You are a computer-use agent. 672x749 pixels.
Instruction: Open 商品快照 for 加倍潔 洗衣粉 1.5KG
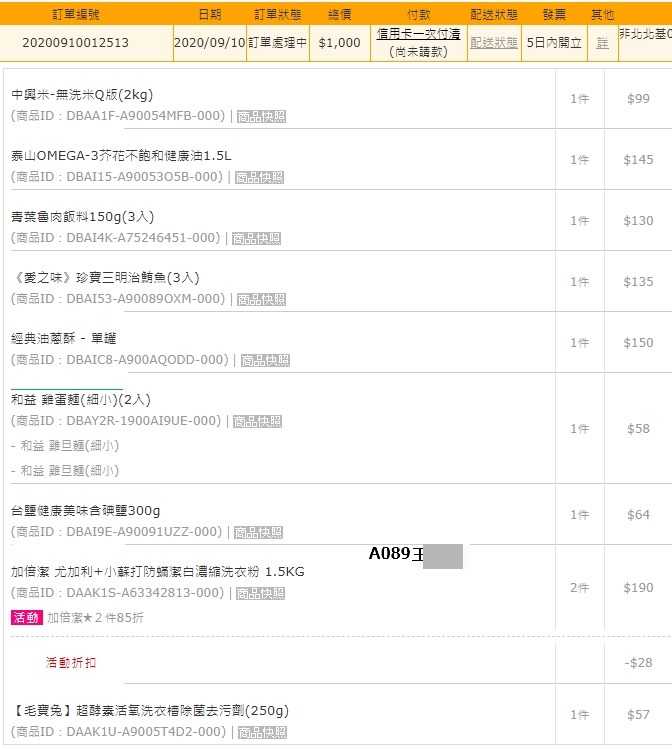260,593
